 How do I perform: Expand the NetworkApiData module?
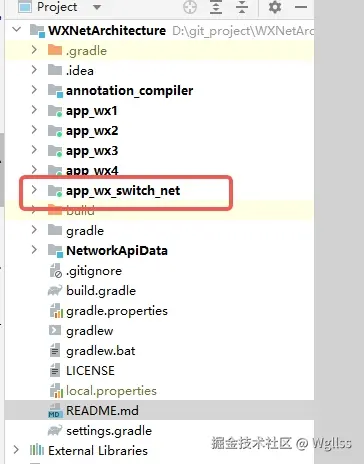[x=34, y=250]
